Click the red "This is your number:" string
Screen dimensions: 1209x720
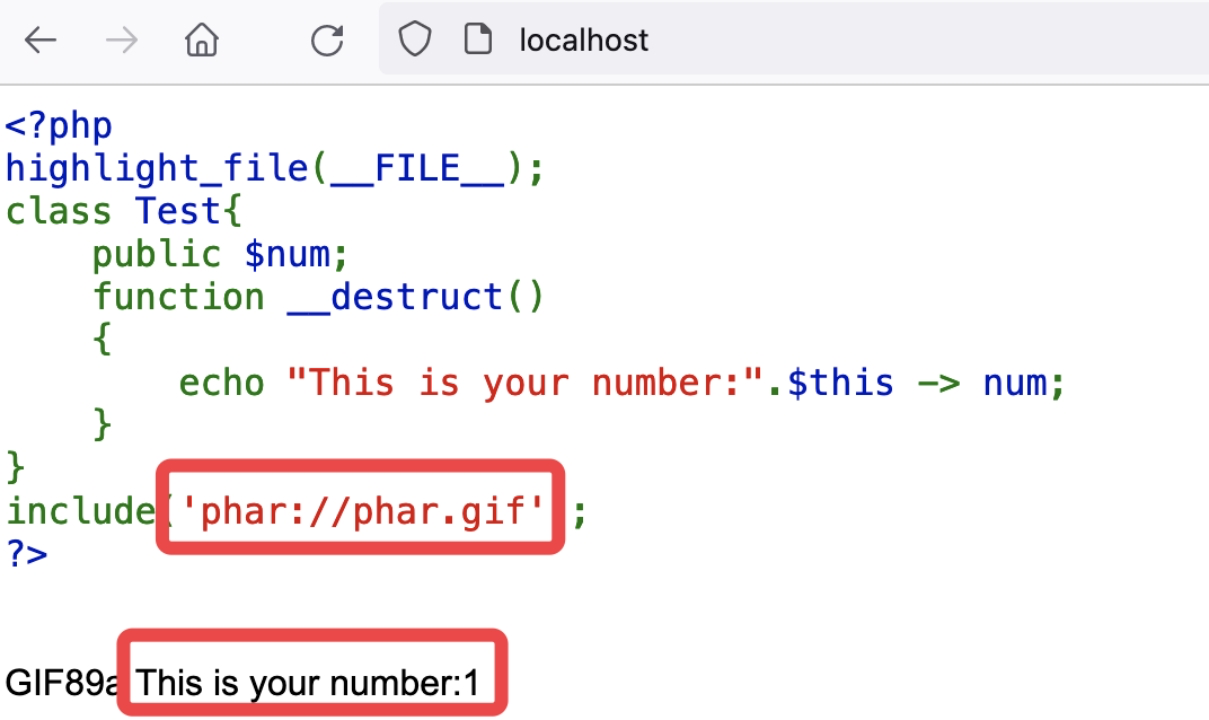(526, 383)
